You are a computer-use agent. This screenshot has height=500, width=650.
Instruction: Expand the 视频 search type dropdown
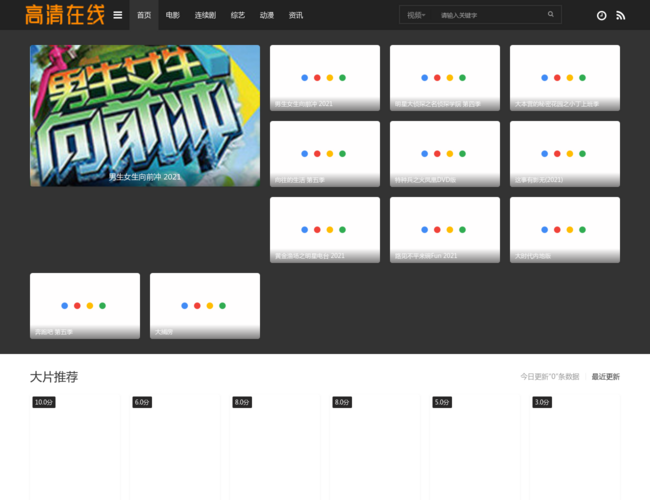[415, 15]
